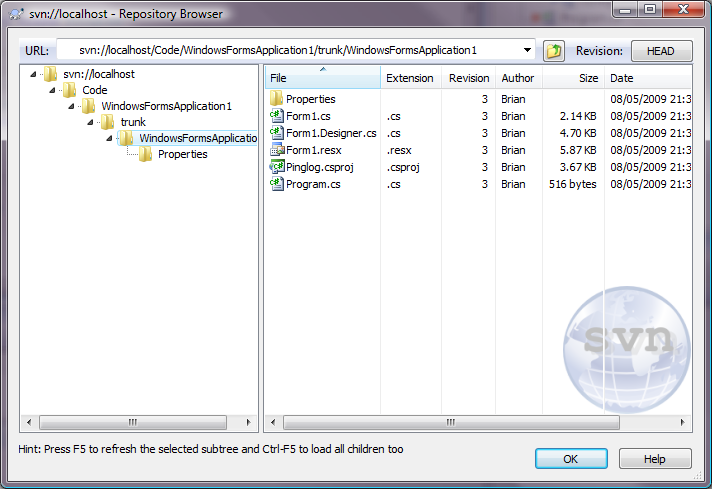Select the trunk tree label
The width and height of the screenshot is (712, 489).
pyautogui.click(x=133, y=122)
